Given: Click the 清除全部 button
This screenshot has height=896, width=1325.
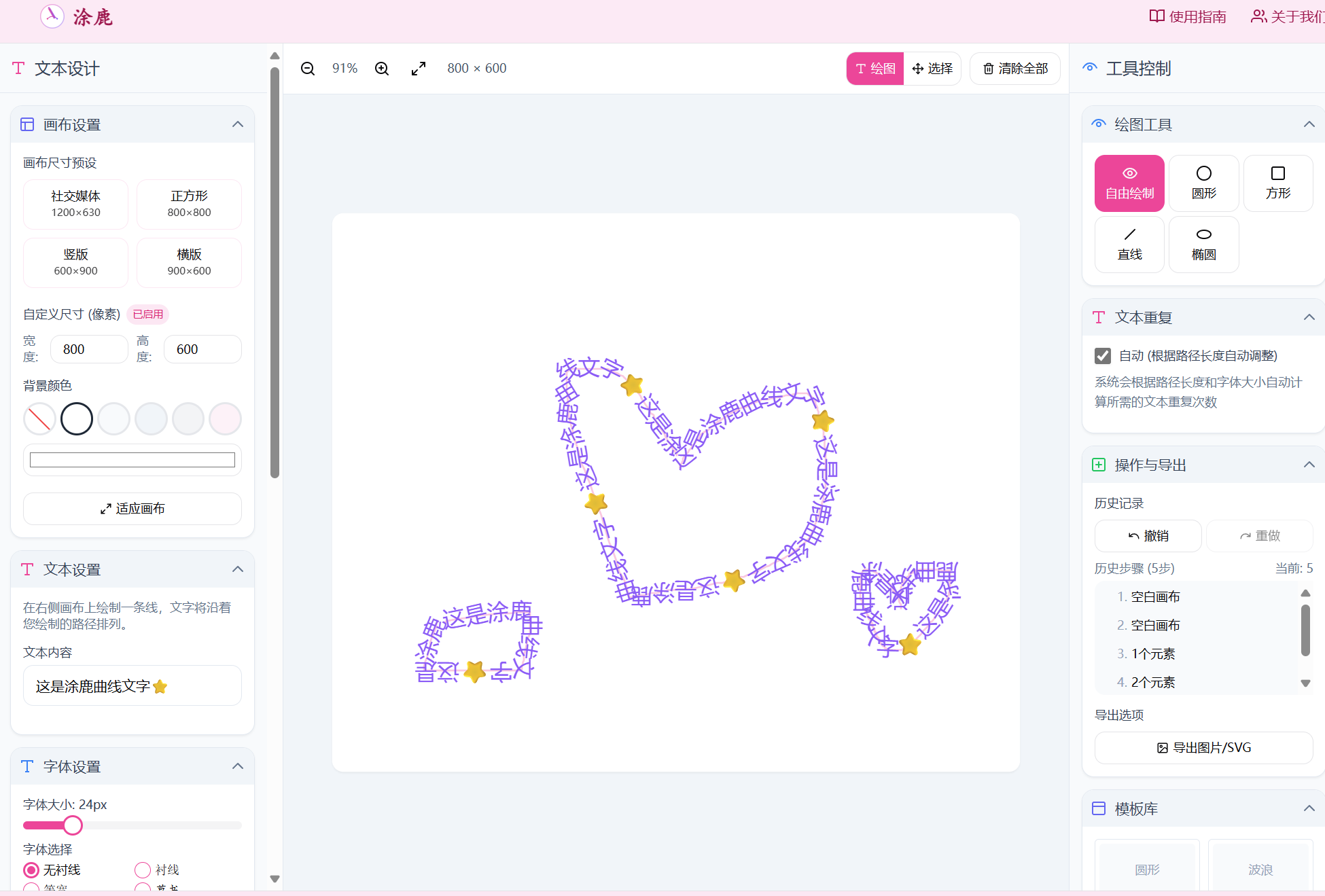Looking at the screenshot, I should pos(1015,69).
